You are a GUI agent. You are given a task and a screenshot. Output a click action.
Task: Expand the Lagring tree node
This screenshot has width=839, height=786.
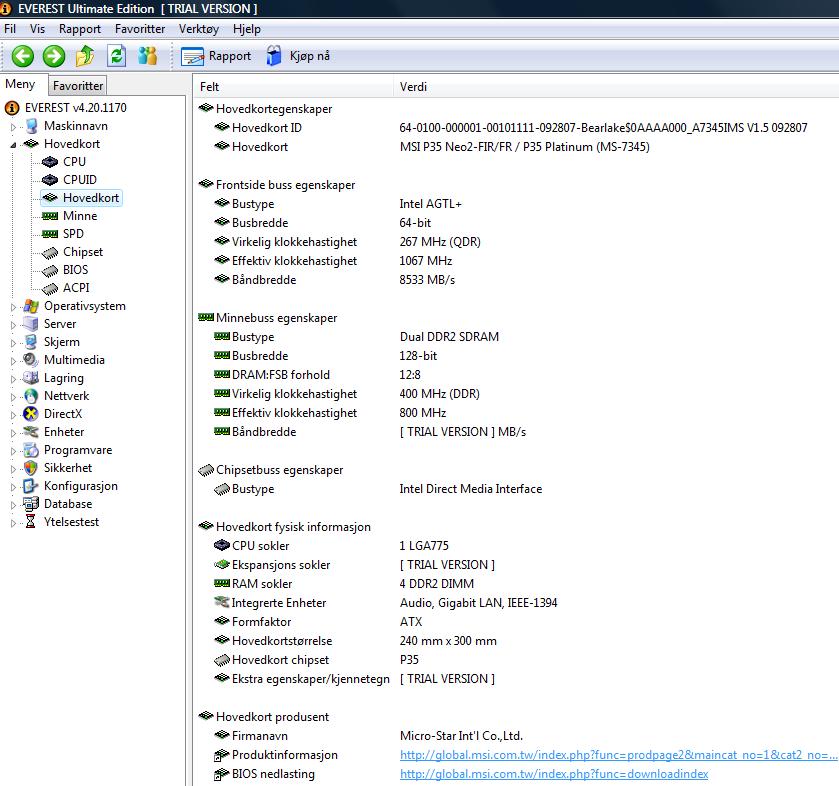click(14, 379)
